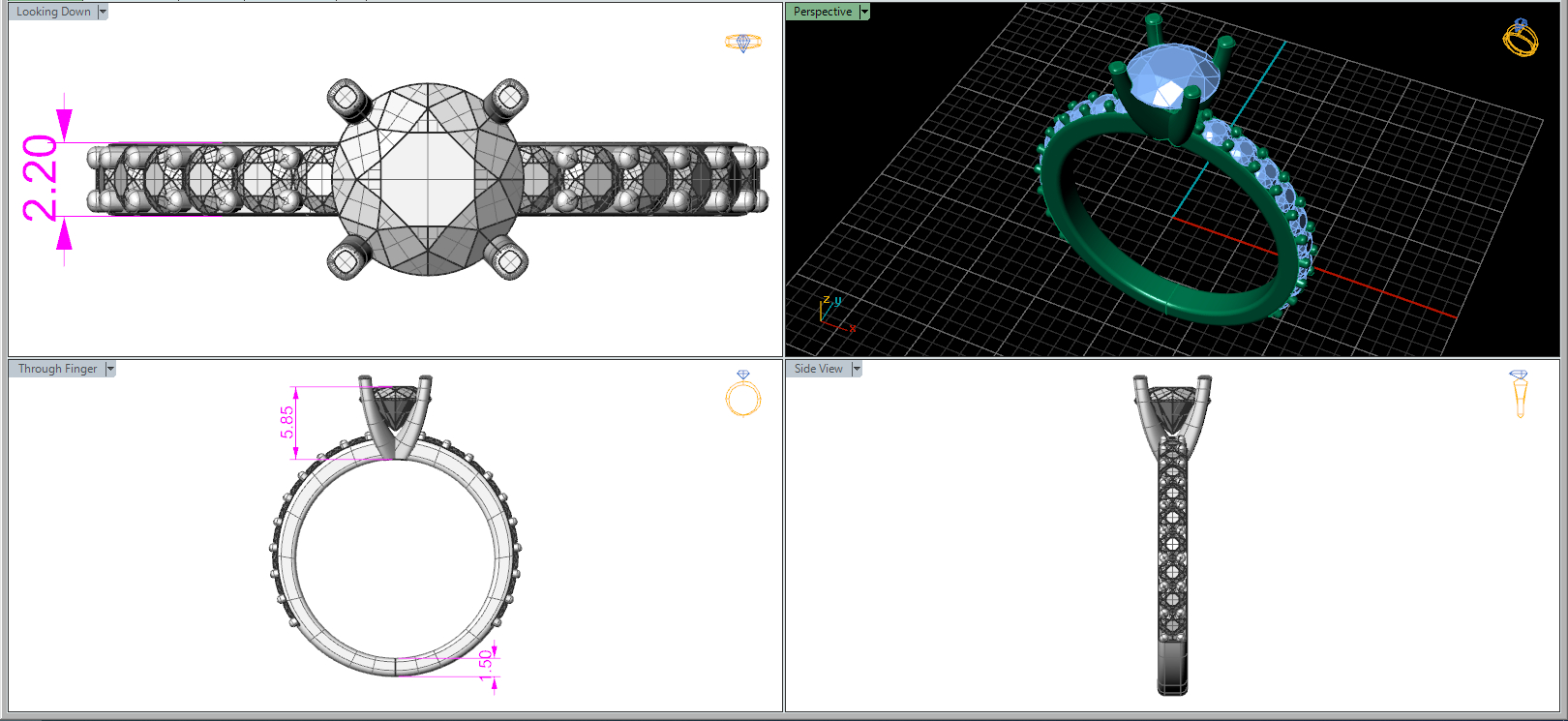Open the Looking Down viewport dropdown arrow
The height and width of the screenshot is (721, 1568).
click(x=103, y=12)
